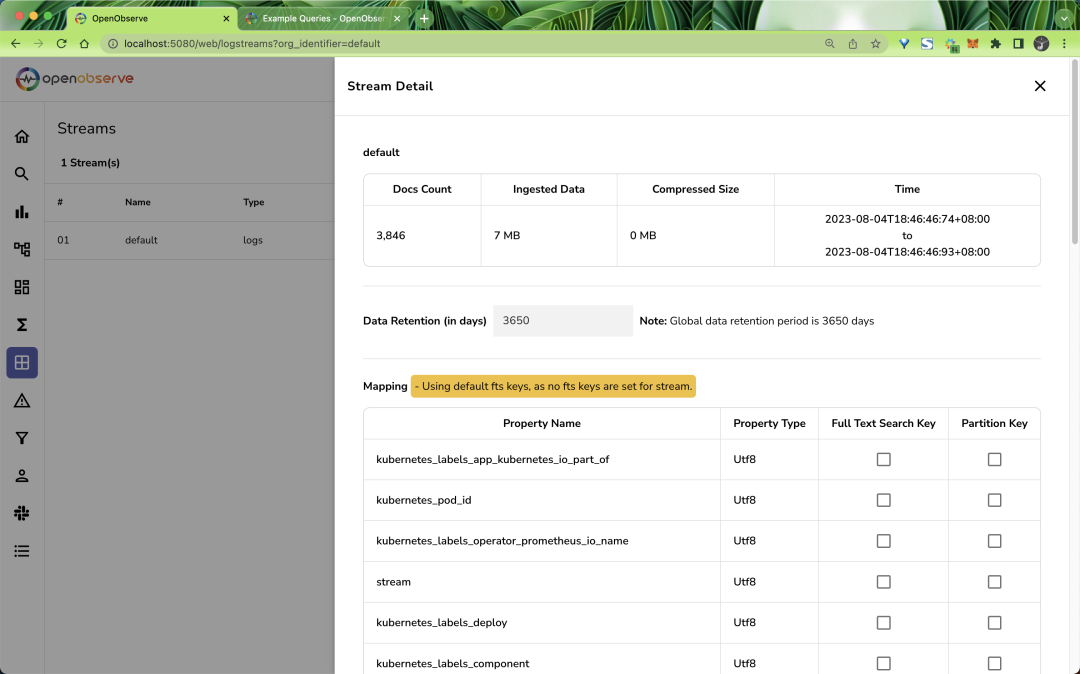
Task: Click the Partition Key column header
Action: click(995, 423)
